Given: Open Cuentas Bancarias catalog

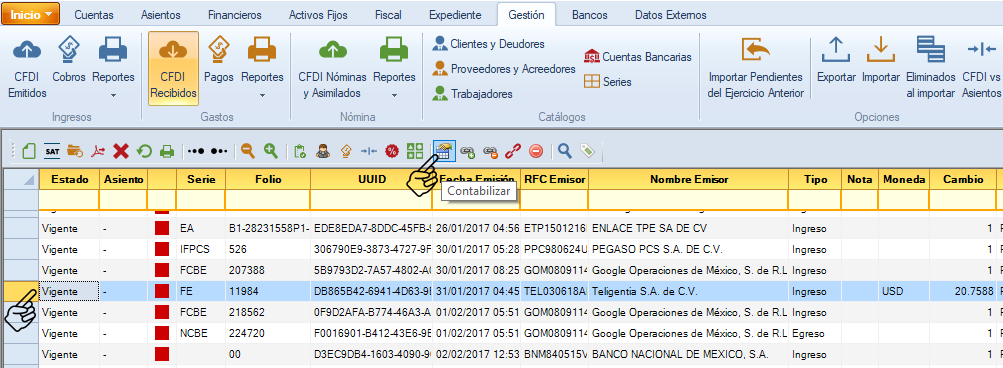Looking at the screenshot, I should point(638,57).
